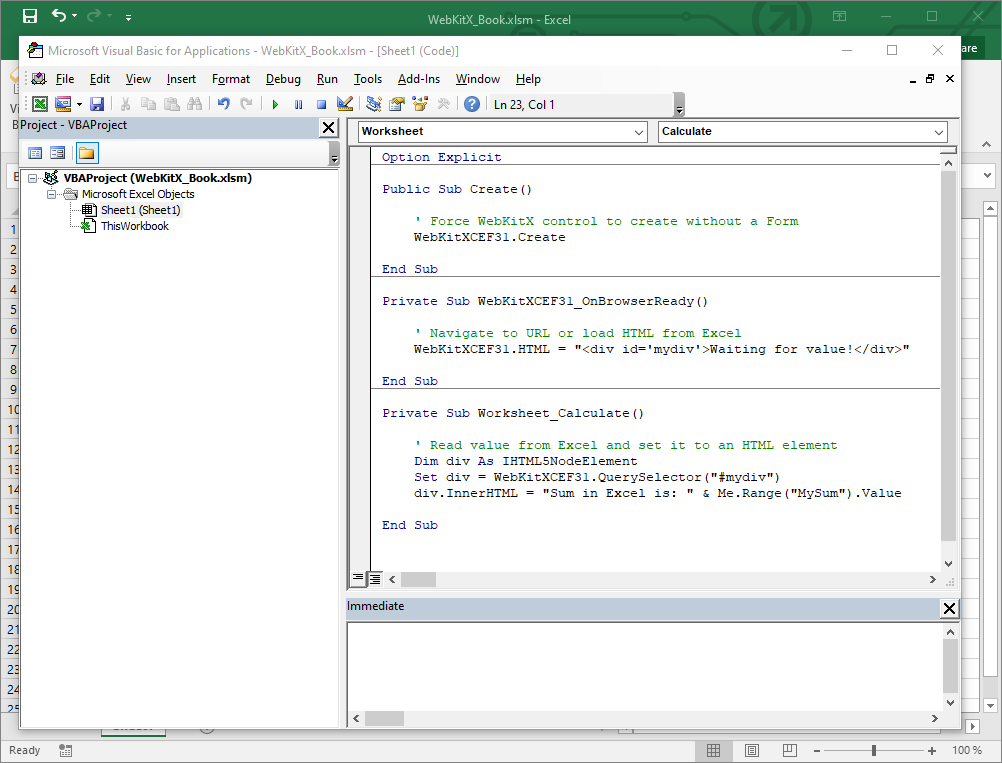Switch to Procedure View
The width and height of the screenshot is (1002, 763).
pos(358,579)
